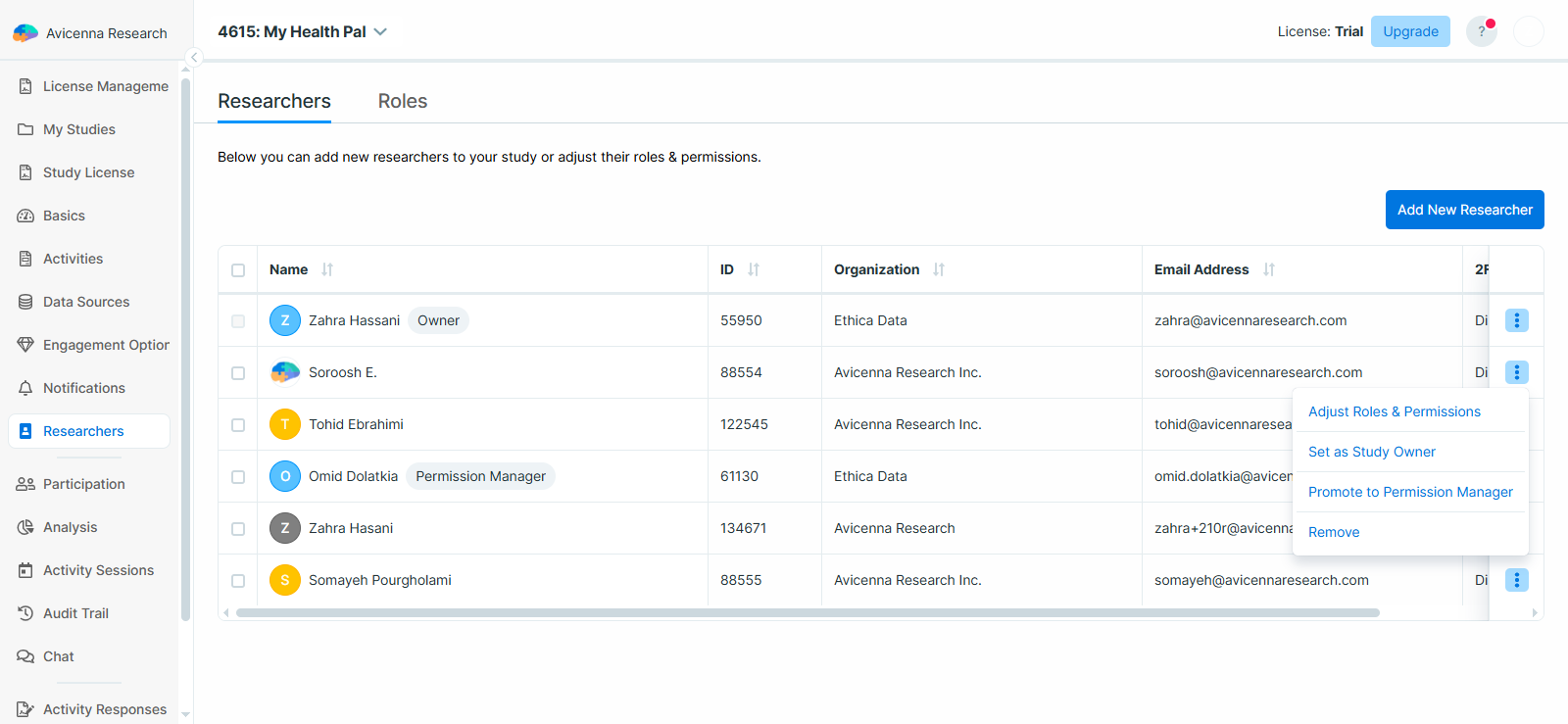Click the Upgrade license button

pos(1410,31)
